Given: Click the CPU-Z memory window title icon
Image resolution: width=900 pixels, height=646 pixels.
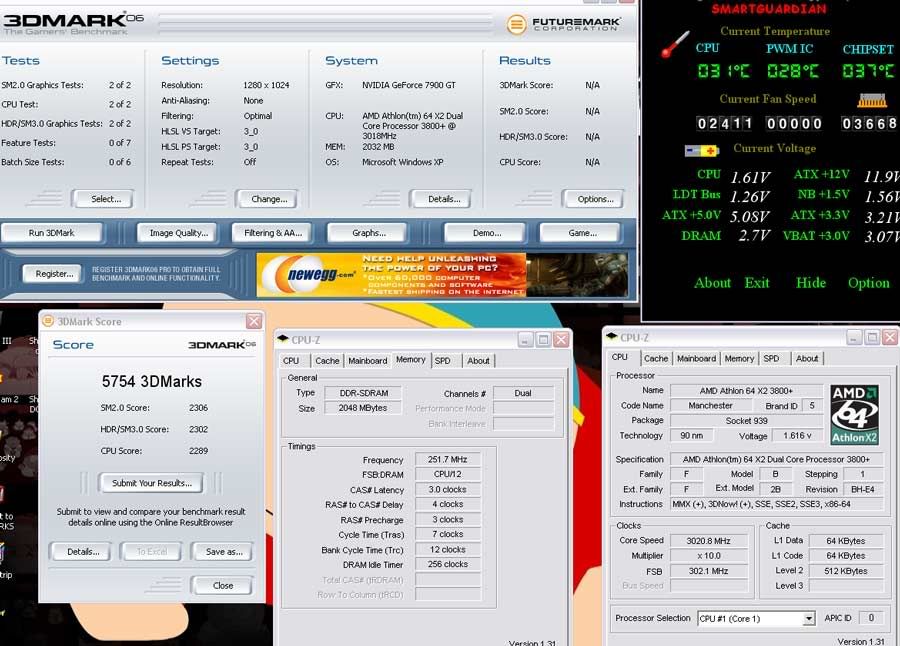Looking at the screenshot, I should [x=283, y=339].
